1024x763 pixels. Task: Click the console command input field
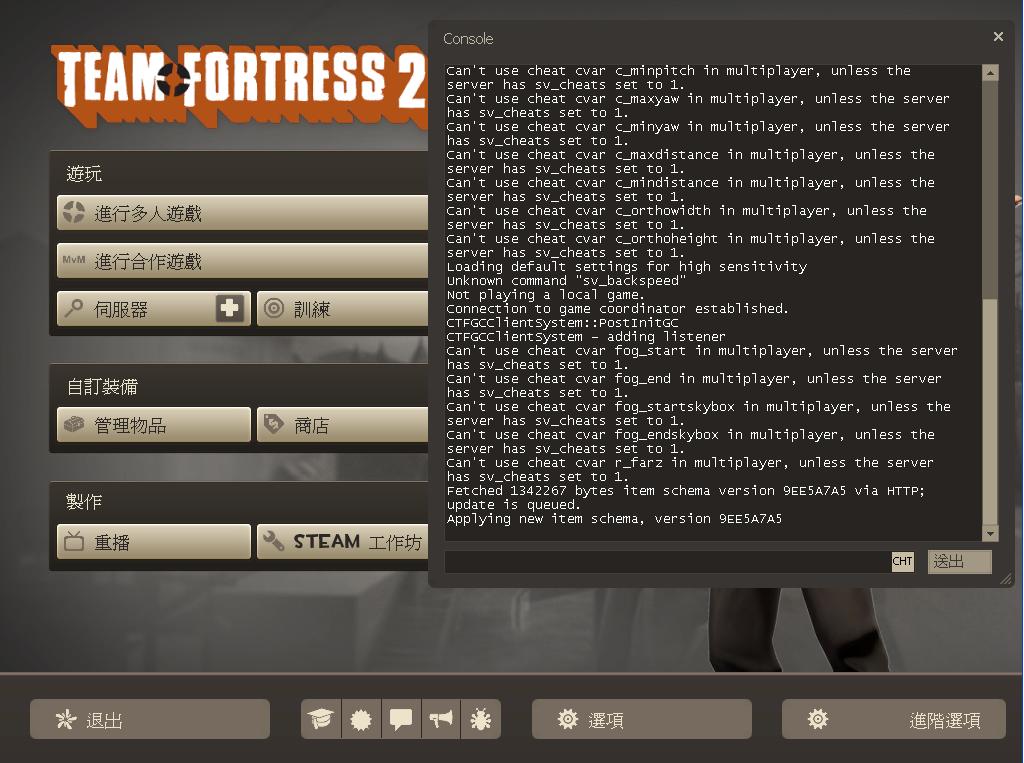(x=667, y=561)
